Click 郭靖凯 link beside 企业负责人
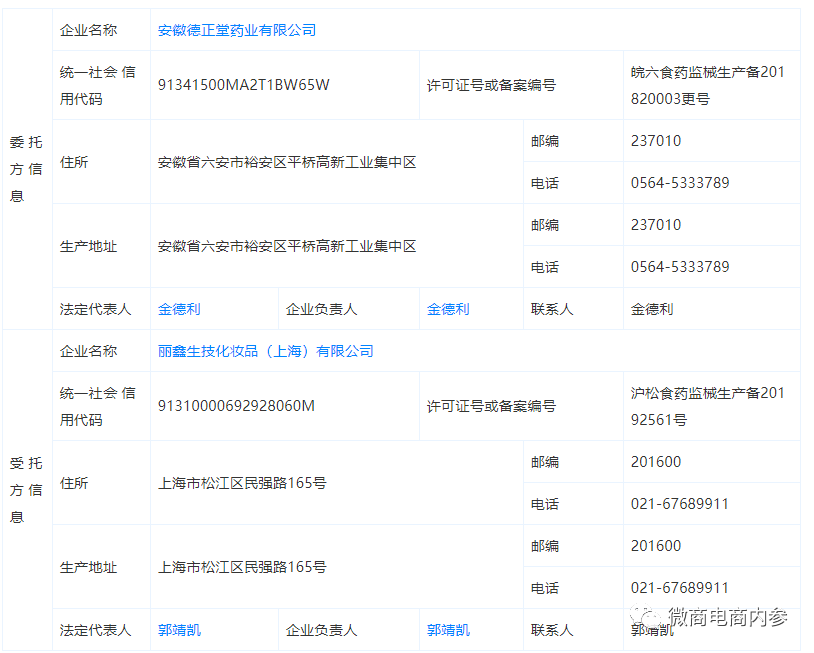Screen dimensions: 814x653 [x=448, y=630]
